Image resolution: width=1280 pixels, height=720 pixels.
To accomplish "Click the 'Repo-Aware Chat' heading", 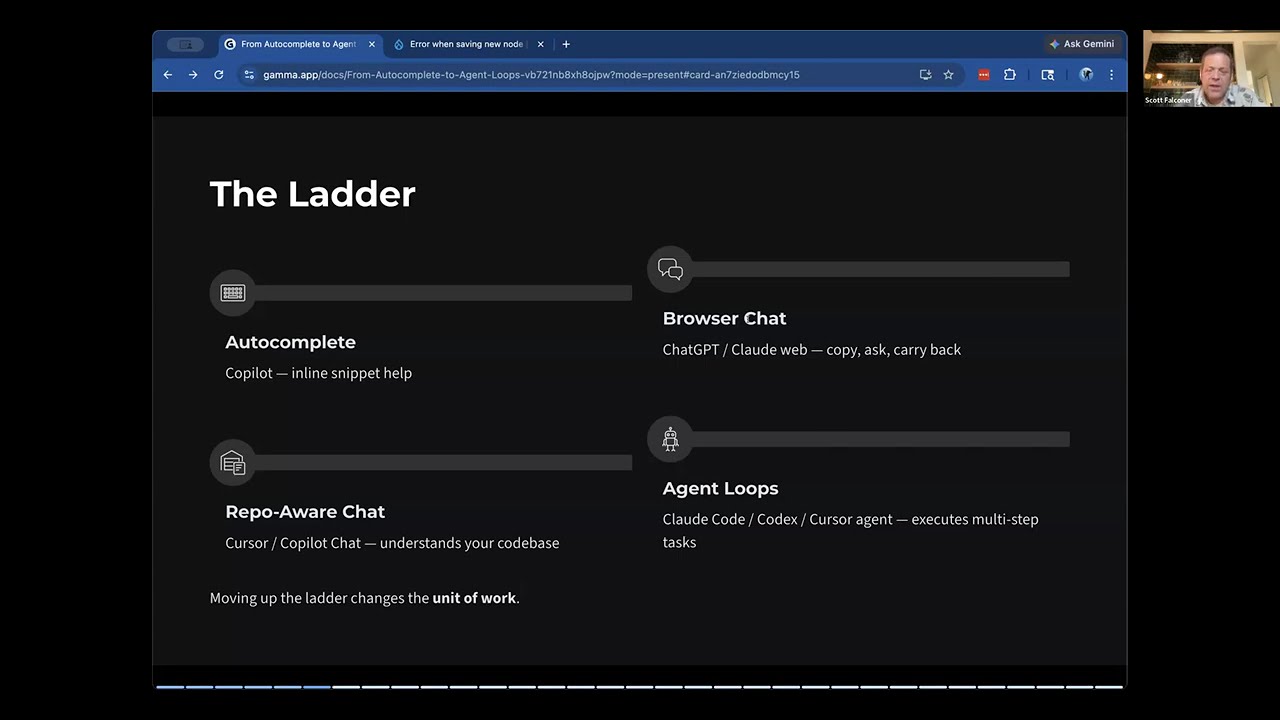I will [305, 512].
